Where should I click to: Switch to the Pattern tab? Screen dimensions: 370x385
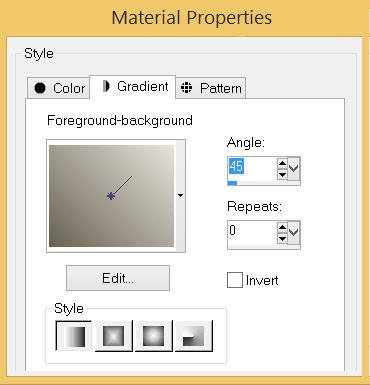(211, 88)
